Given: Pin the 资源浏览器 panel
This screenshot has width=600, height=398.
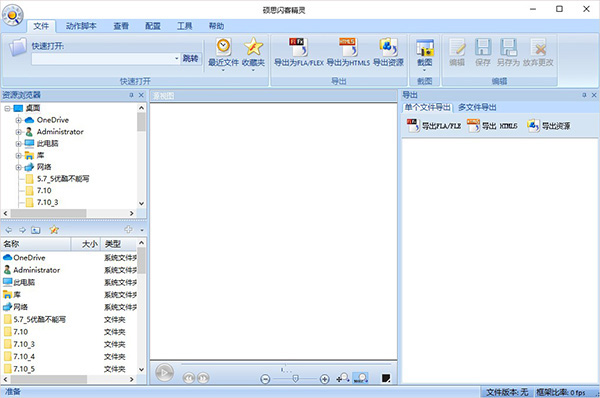Looking at the screenshot, I should [x=131, y=95].
